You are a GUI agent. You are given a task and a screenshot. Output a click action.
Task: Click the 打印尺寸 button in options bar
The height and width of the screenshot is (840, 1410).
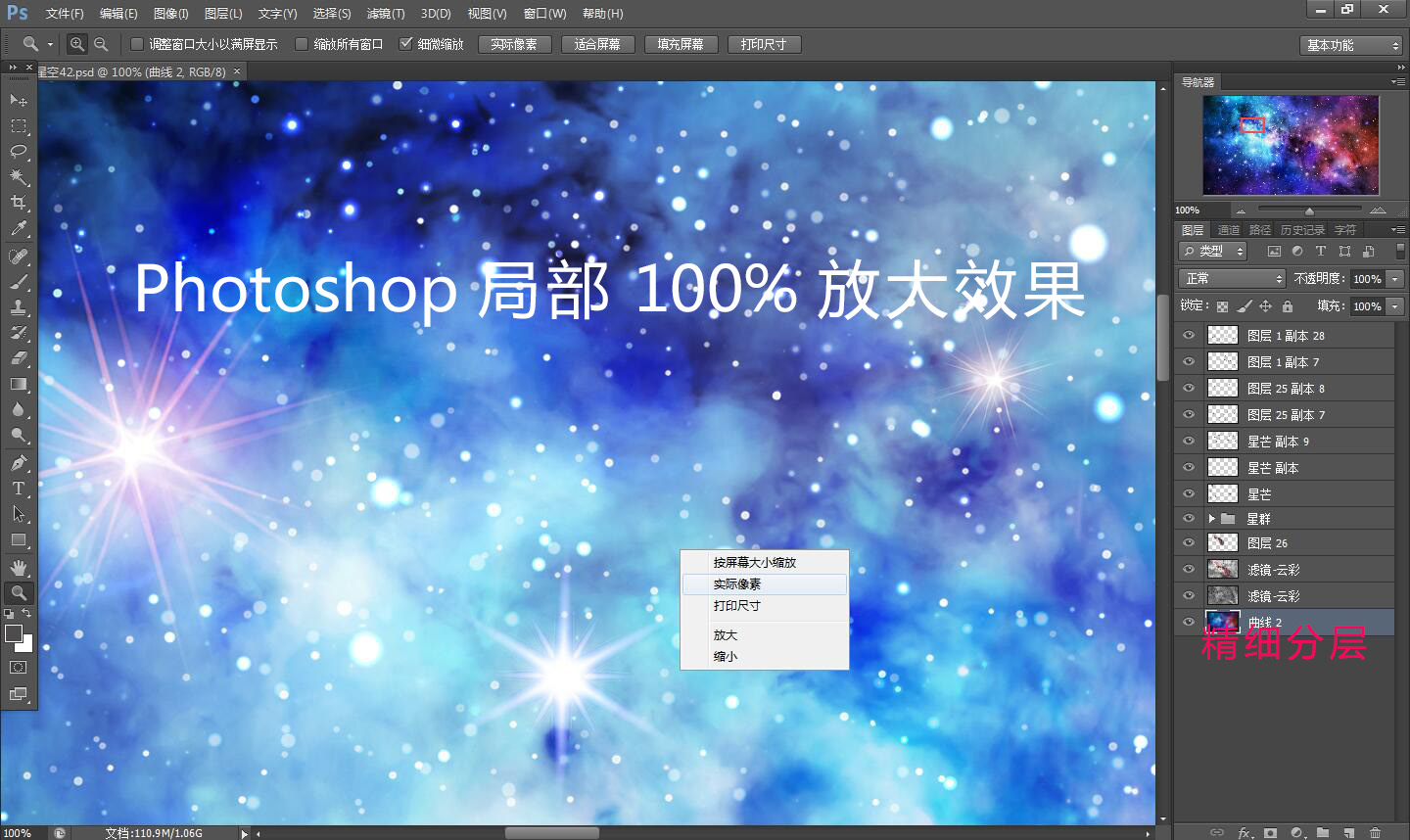(x=764, y=45)
